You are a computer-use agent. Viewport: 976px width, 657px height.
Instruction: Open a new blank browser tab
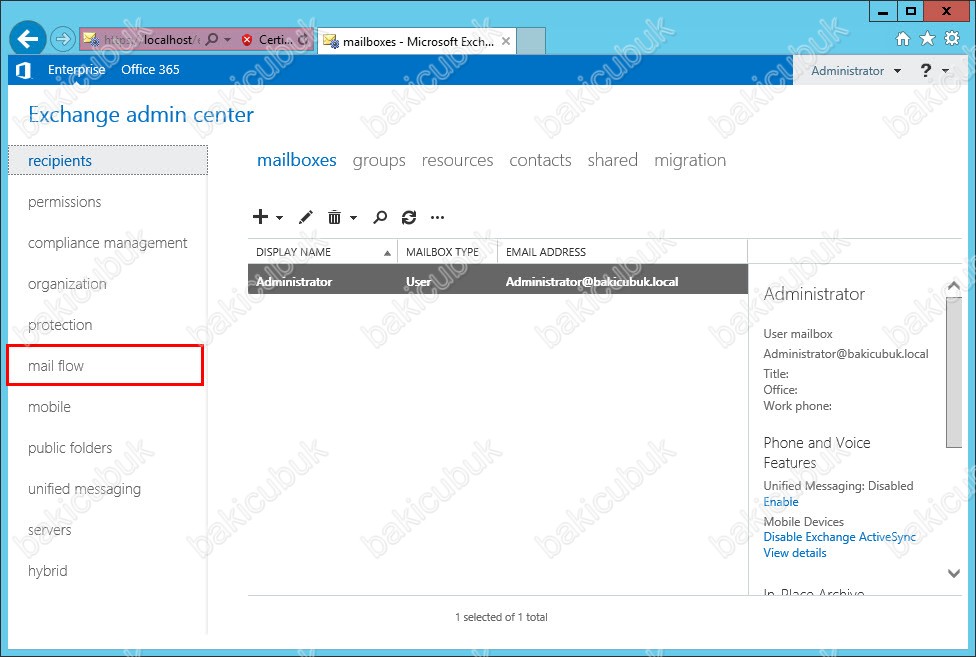pyautogui.click(x=531, y=41)
